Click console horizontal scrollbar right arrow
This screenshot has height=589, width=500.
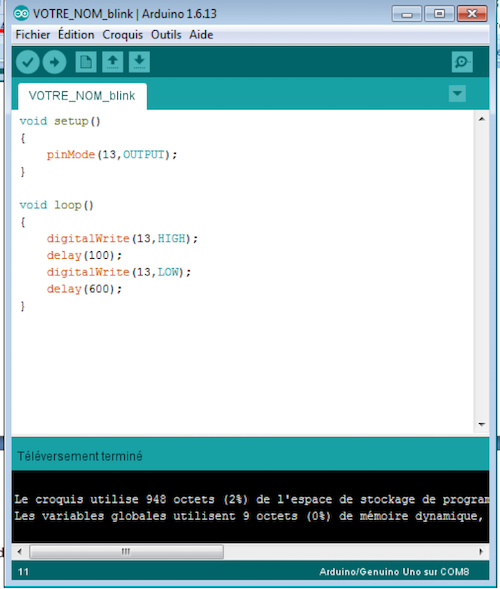tap(481, 552)
